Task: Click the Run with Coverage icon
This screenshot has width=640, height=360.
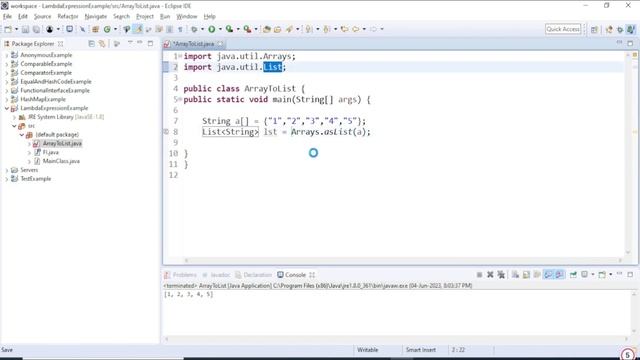Action: (x=229, y=29)
